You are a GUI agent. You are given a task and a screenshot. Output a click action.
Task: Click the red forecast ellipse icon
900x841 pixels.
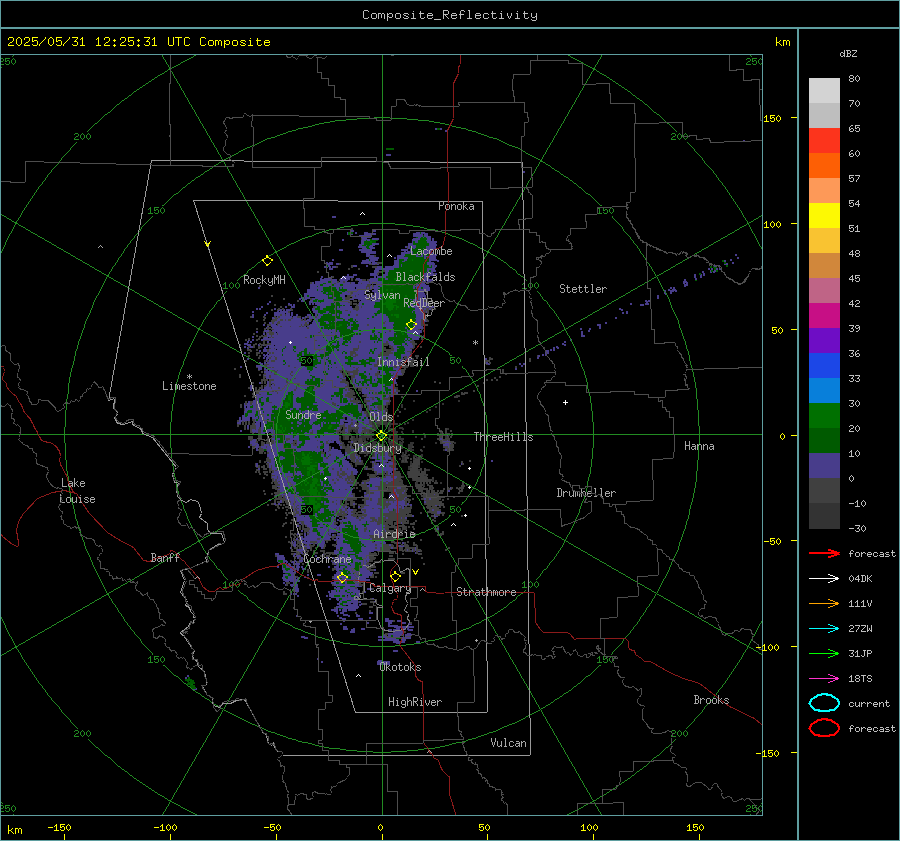point(824,728)
